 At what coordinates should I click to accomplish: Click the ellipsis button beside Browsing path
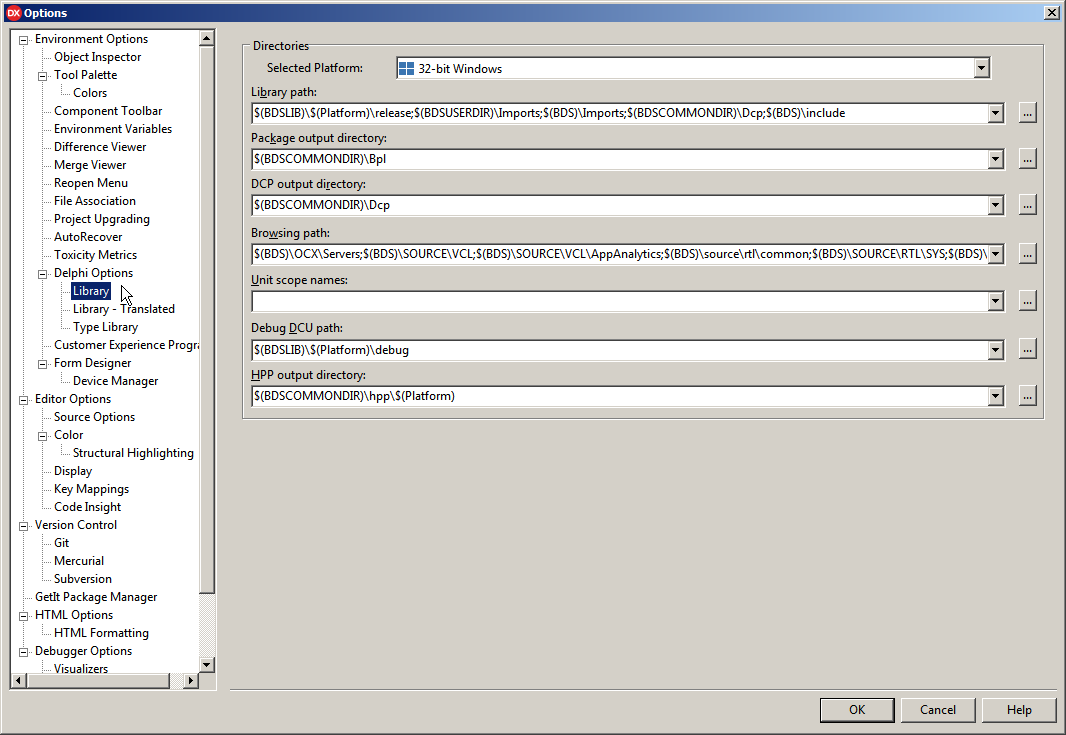click(x=1027, y=254)
